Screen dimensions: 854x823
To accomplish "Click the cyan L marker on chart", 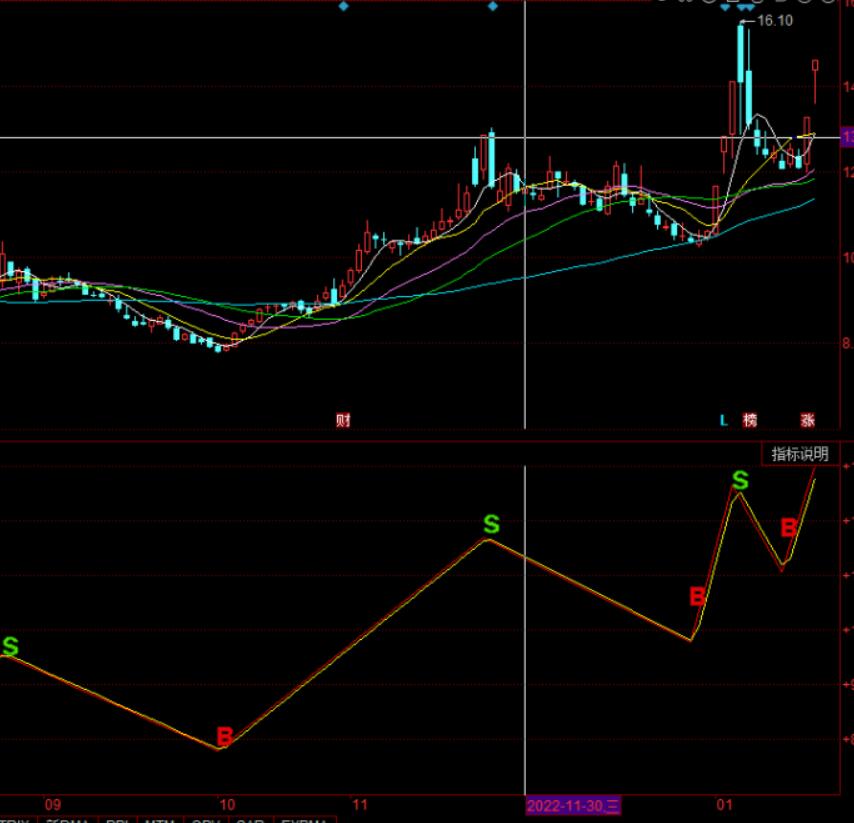I will pyautogui.click(x=724, y=420).
